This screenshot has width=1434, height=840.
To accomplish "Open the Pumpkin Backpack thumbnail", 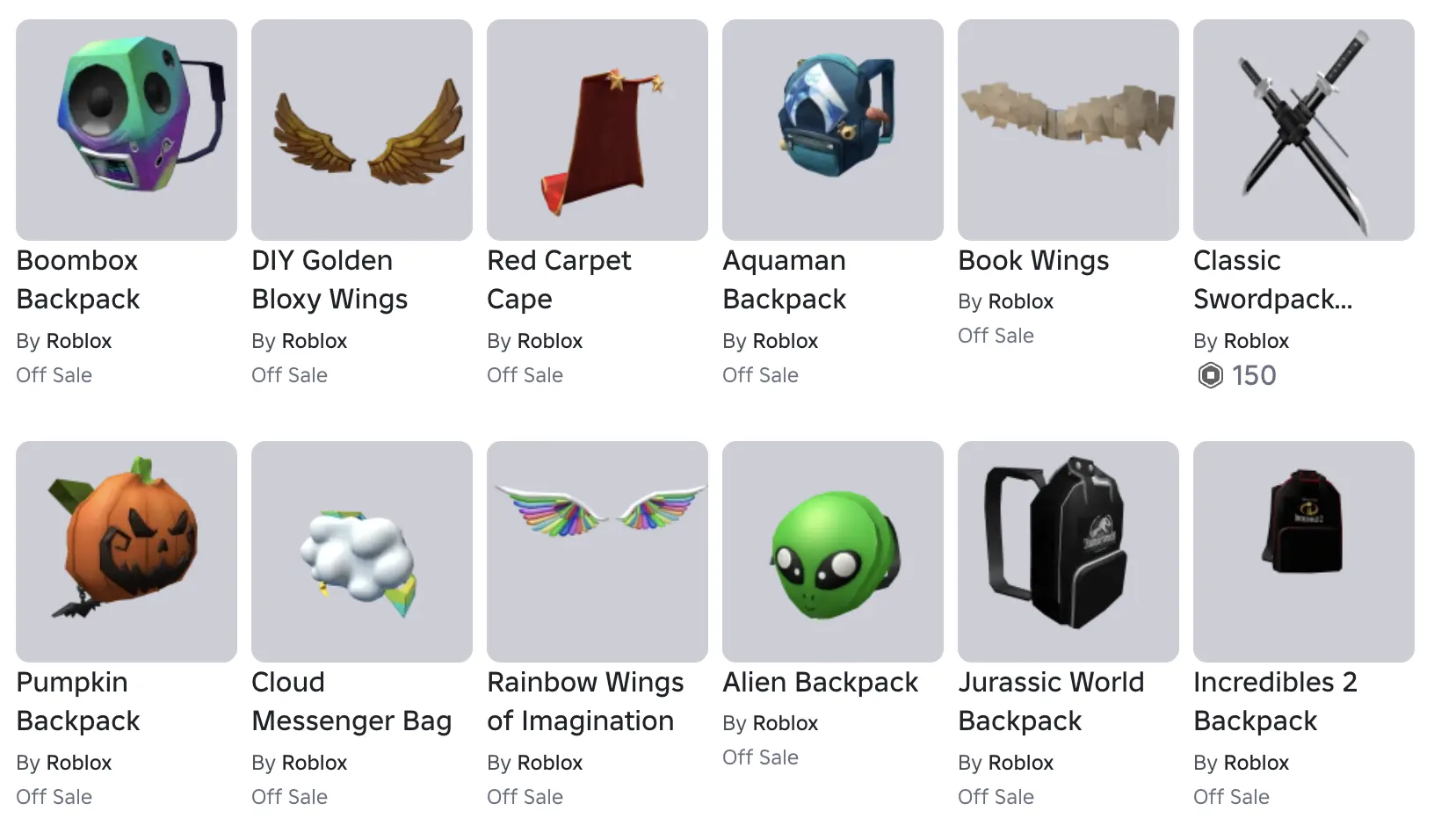I will (127, 552).
